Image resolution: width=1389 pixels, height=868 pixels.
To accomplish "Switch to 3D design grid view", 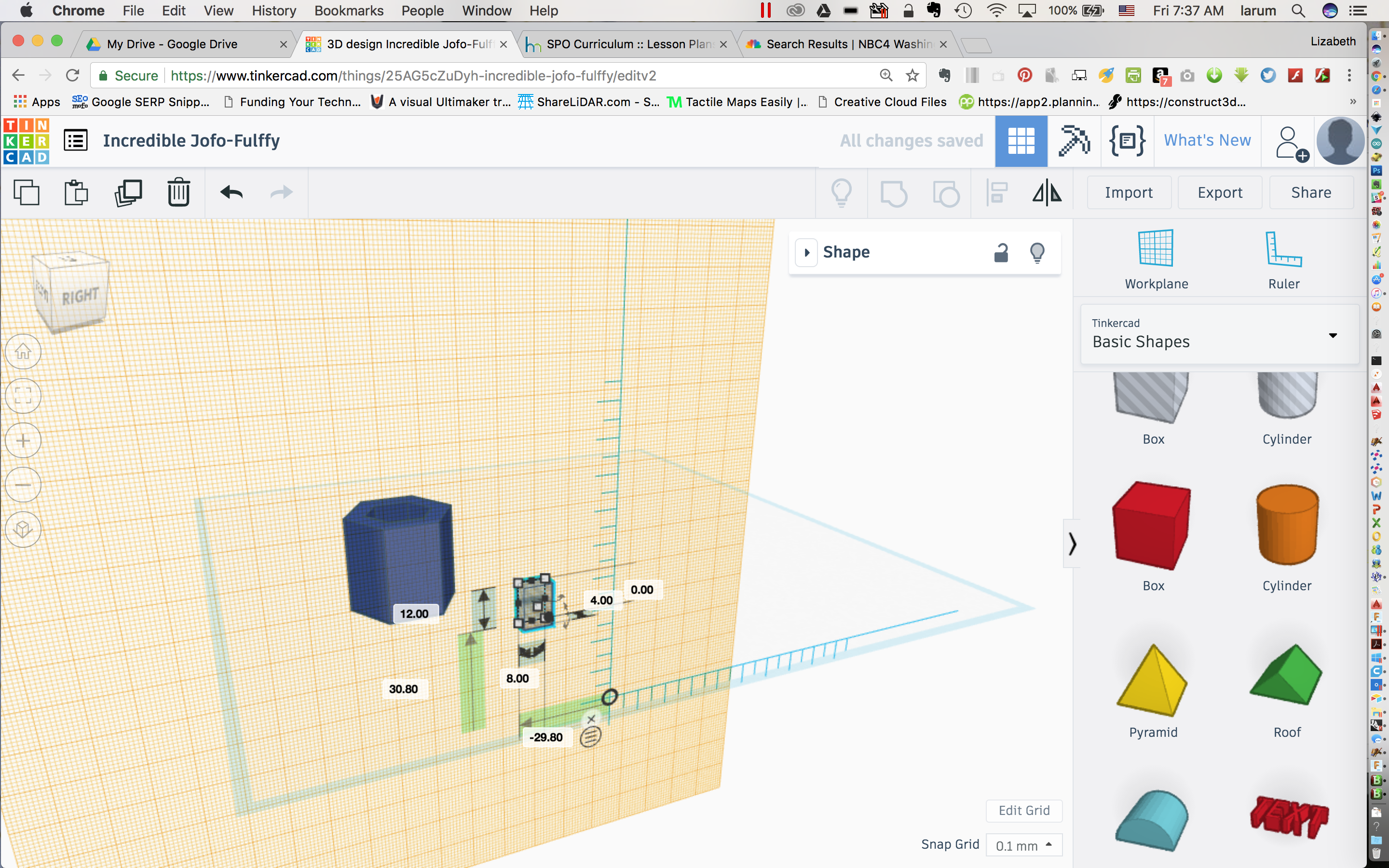I will [x=1021, y=141].
